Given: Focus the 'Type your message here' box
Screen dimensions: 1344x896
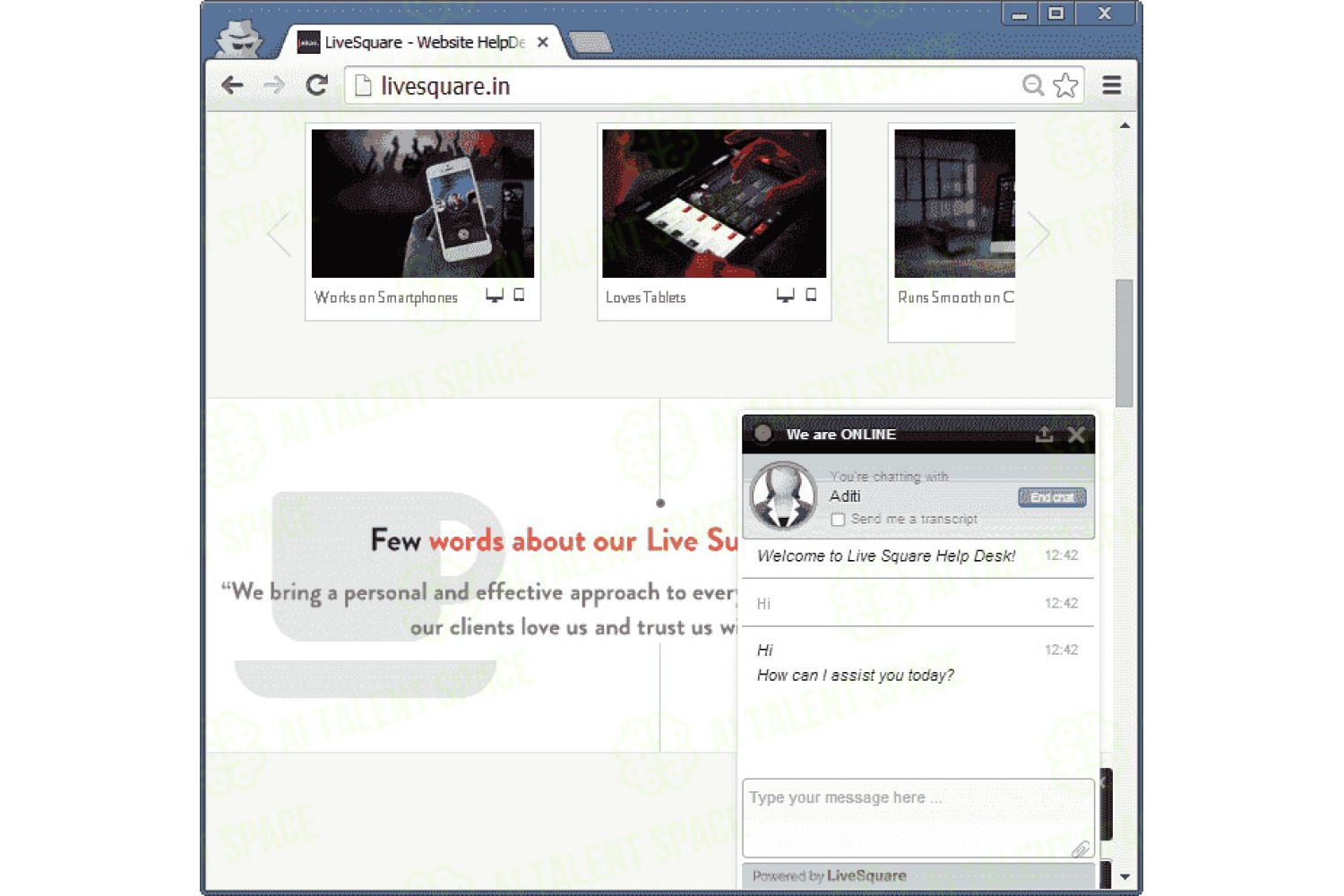Looking at the screenshot, I should 918,818.
